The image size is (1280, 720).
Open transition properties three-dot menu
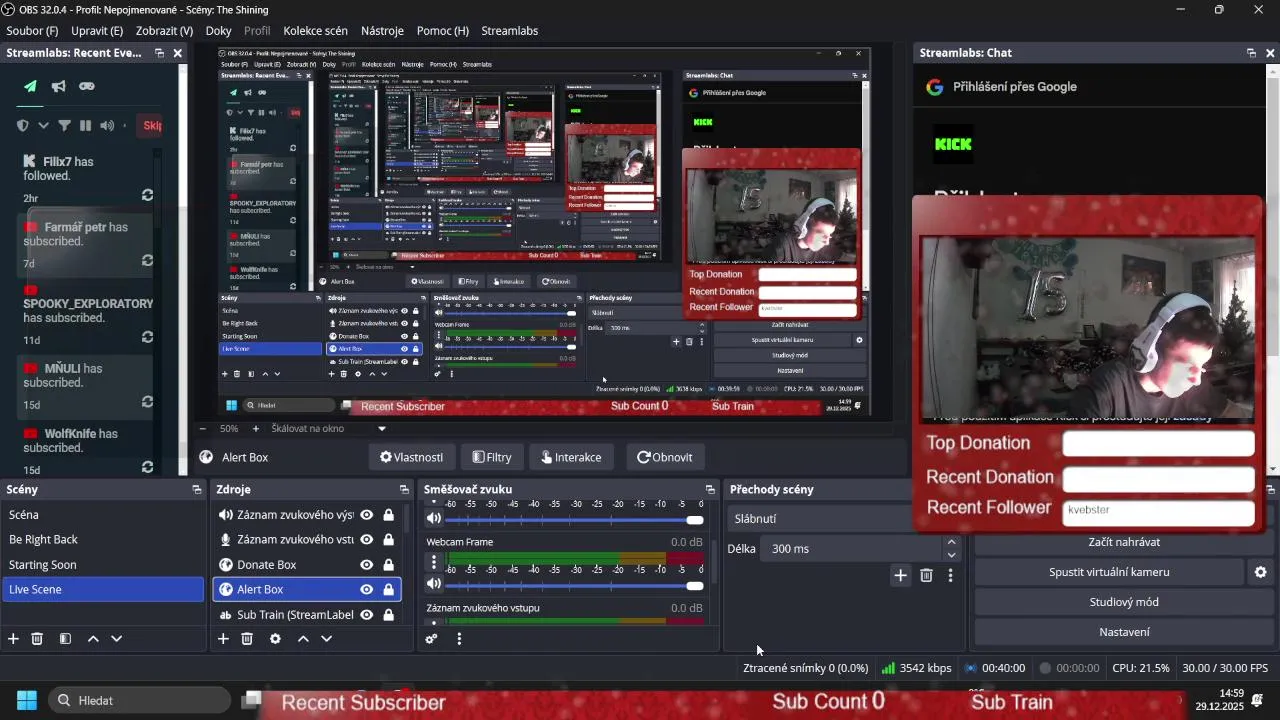coord(950,575)
